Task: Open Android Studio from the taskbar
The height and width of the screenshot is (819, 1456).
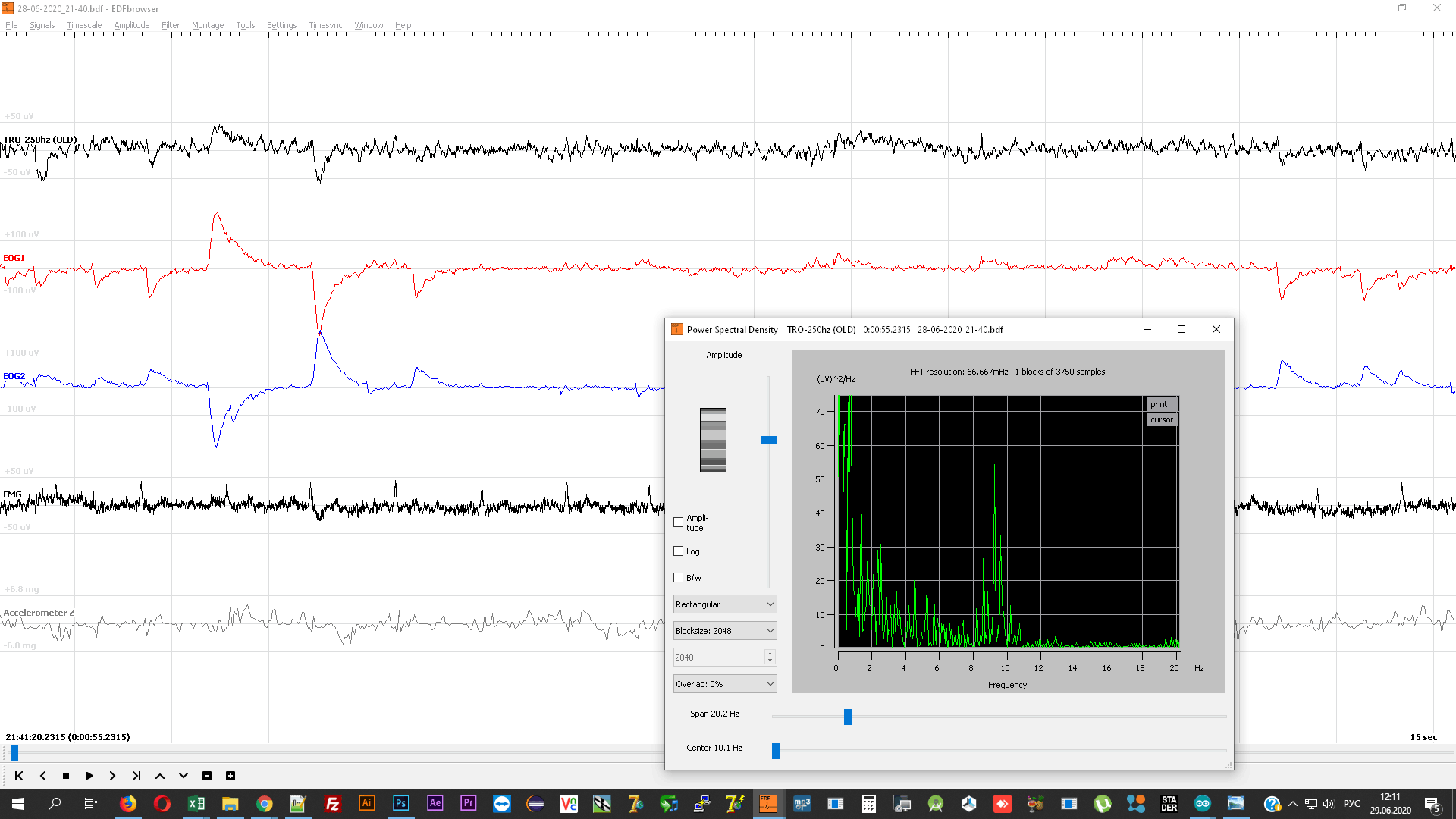Action: [x=936, y=804]
